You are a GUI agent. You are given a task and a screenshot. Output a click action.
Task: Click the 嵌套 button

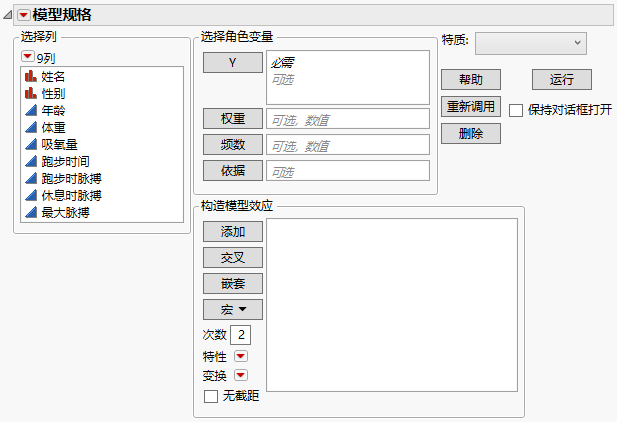(x=233, y=283)
